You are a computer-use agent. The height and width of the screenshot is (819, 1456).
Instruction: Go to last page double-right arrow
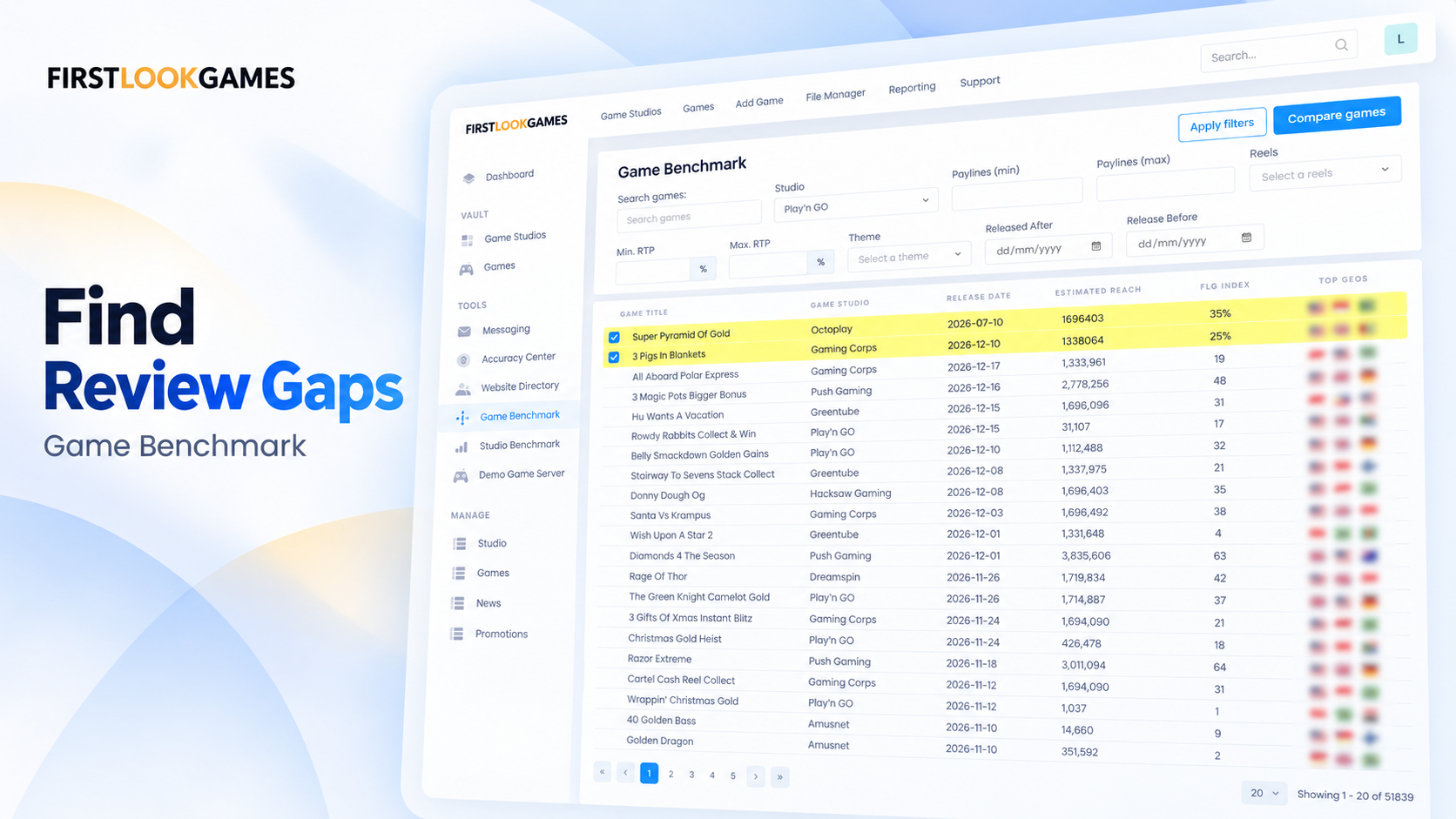(780, 777)
